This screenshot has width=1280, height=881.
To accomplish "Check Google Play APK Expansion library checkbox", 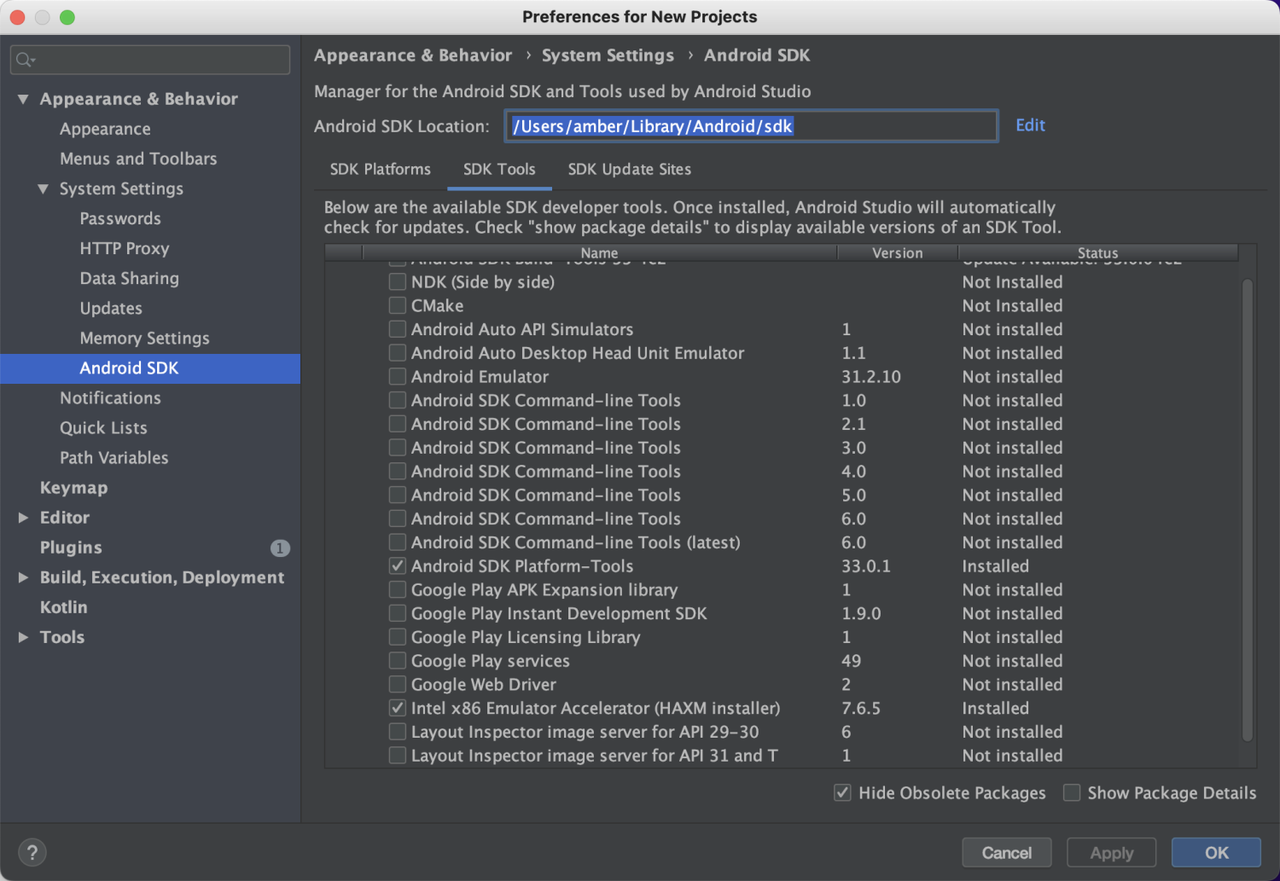I will tap(397, 590).
